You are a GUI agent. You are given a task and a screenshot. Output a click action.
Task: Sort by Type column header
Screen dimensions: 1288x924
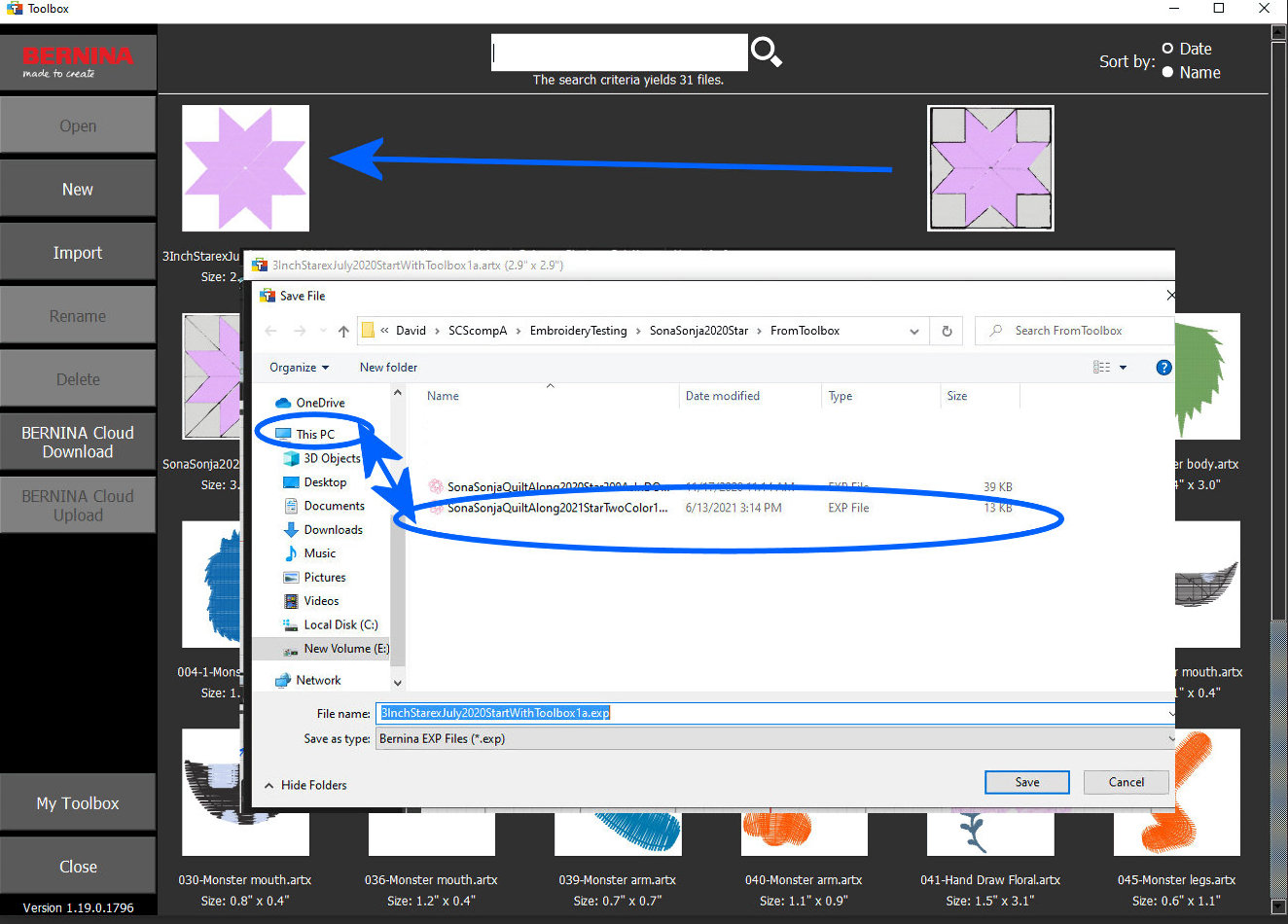(841, 396)
